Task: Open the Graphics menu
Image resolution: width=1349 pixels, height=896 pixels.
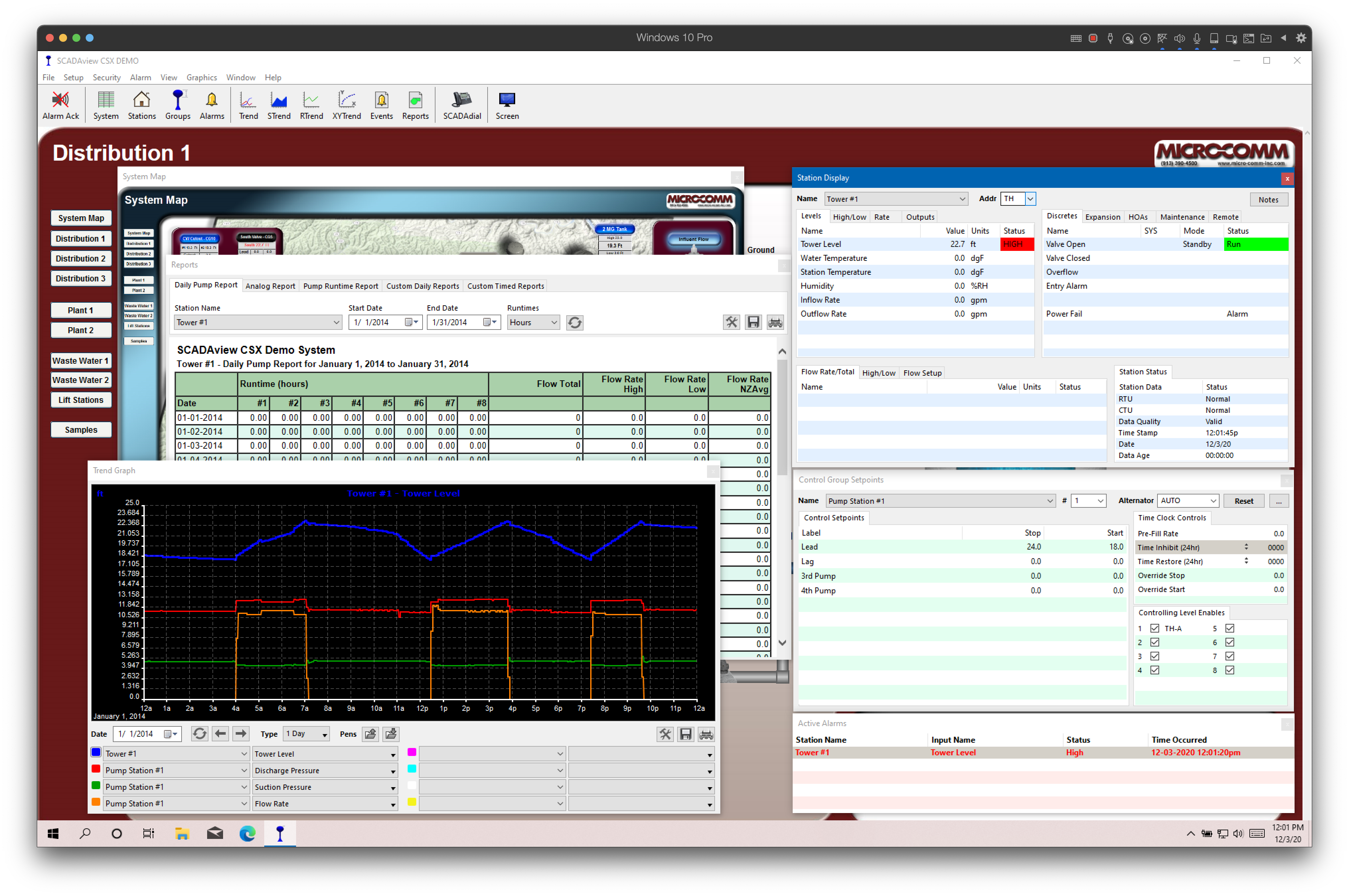Action: click(201, 77)
